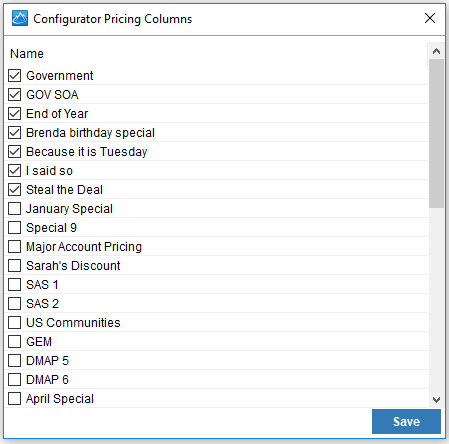Uncheck the GOV SOA checkbox
This screenshot has height=444, width=449.
[x=14, y=95]
